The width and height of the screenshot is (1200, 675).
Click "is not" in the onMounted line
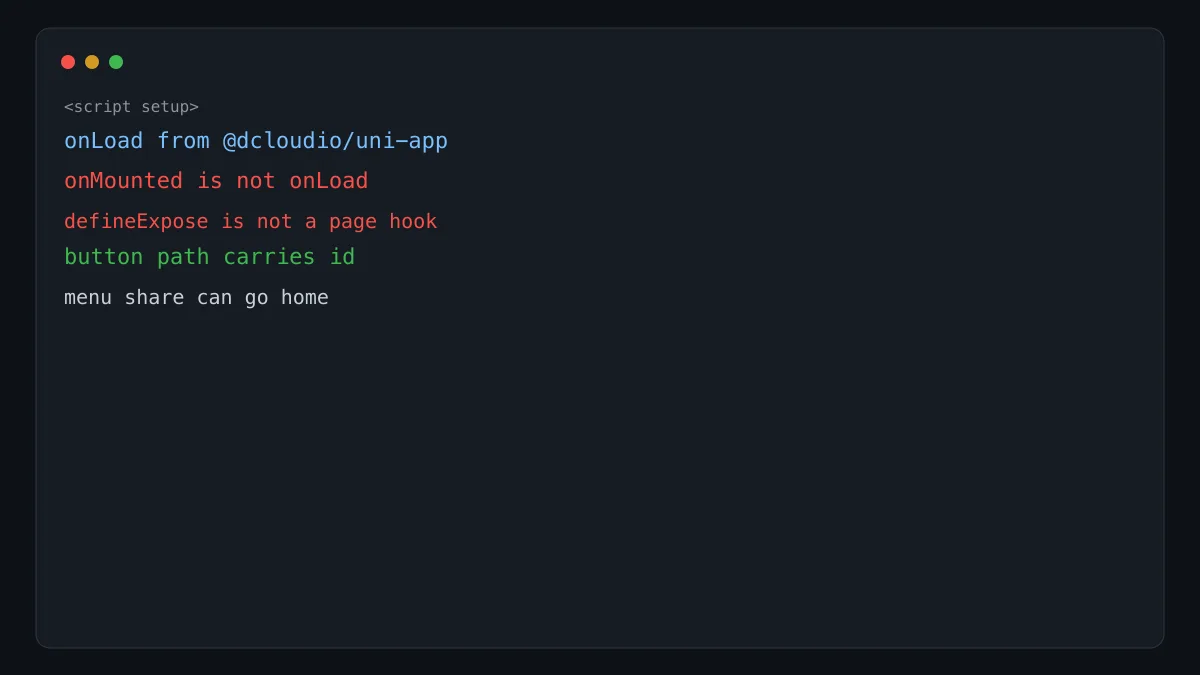(x=236, y=181)
